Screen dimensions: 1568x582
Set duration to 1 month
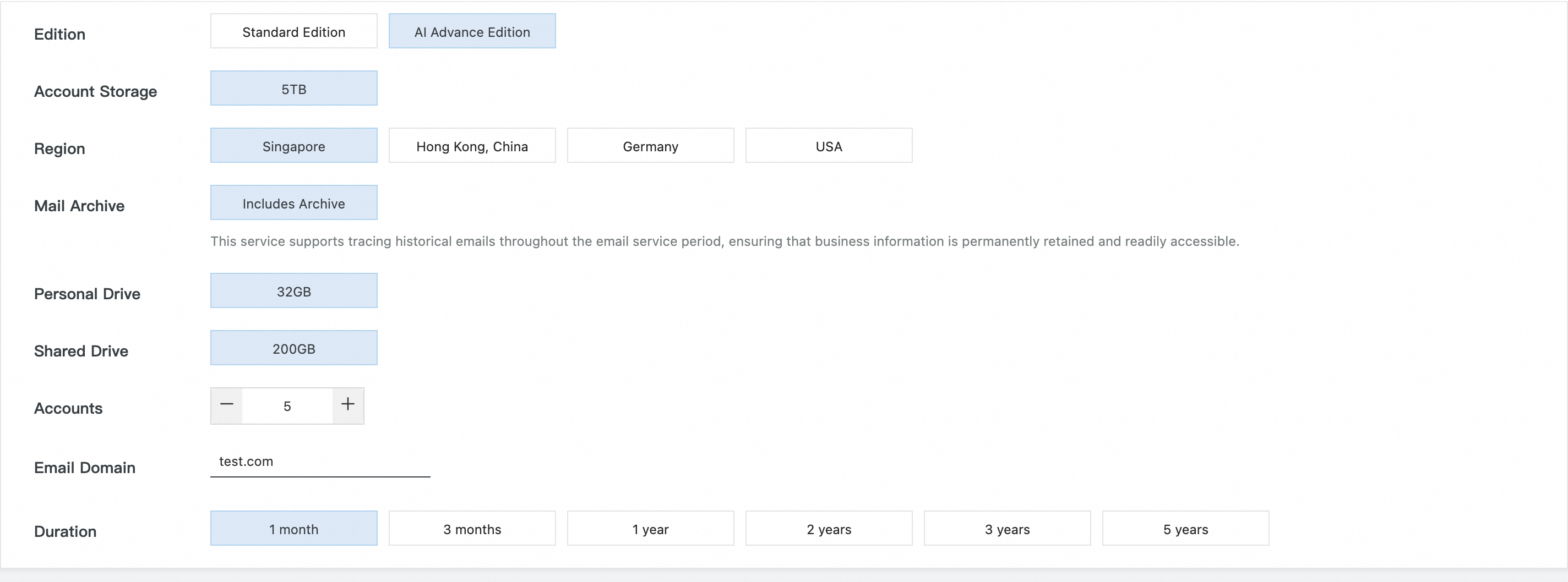[293, 529]
